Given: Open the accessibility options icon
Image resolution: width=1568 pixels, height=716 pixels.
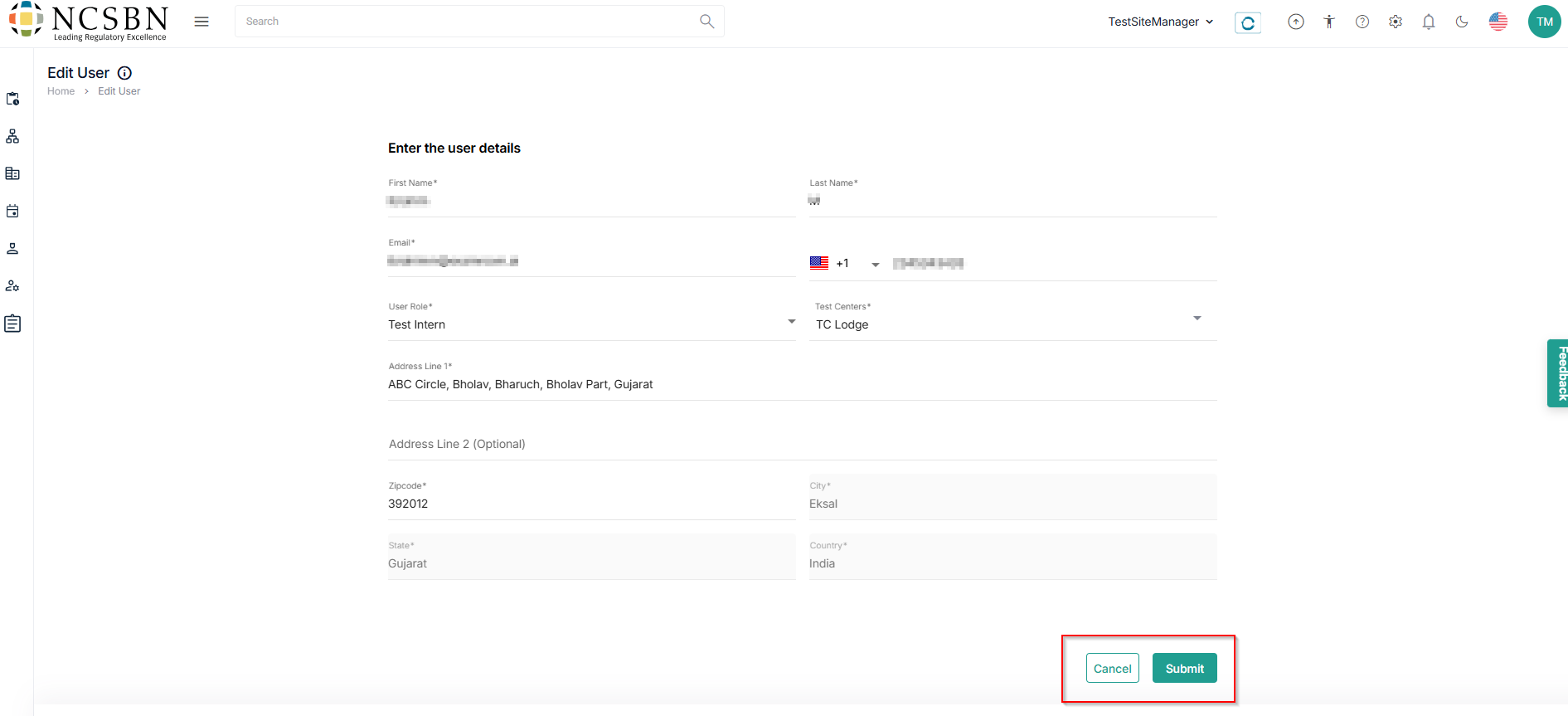Looking at the screenshot, I should (x=1329, y=22).
